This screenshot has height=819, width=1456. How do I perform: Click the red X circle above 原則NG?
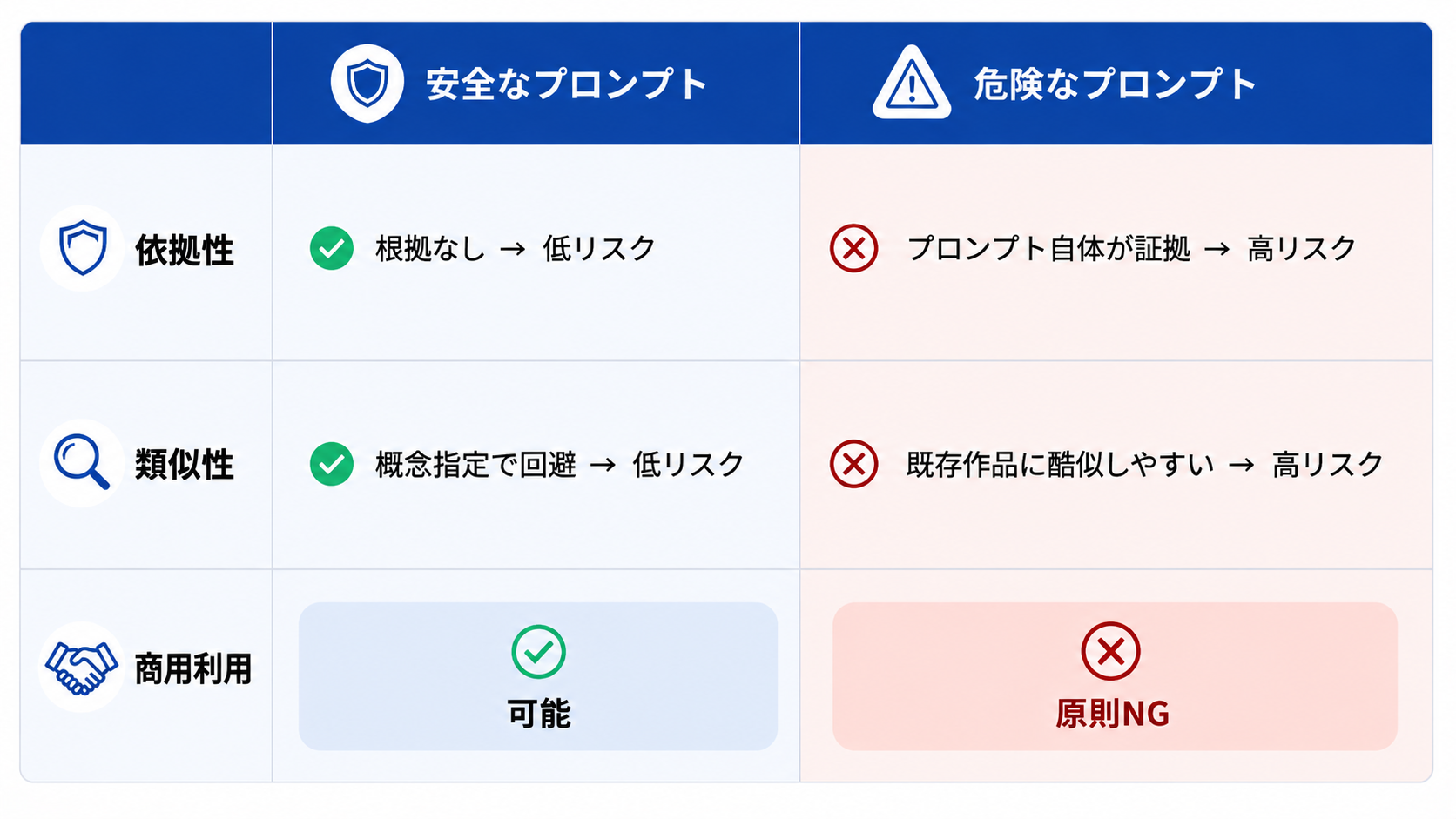click(1110, 651)
